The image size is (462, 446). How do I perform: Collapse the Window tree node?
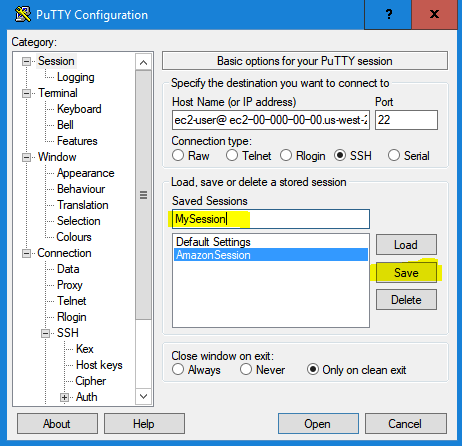click(26, 157)
